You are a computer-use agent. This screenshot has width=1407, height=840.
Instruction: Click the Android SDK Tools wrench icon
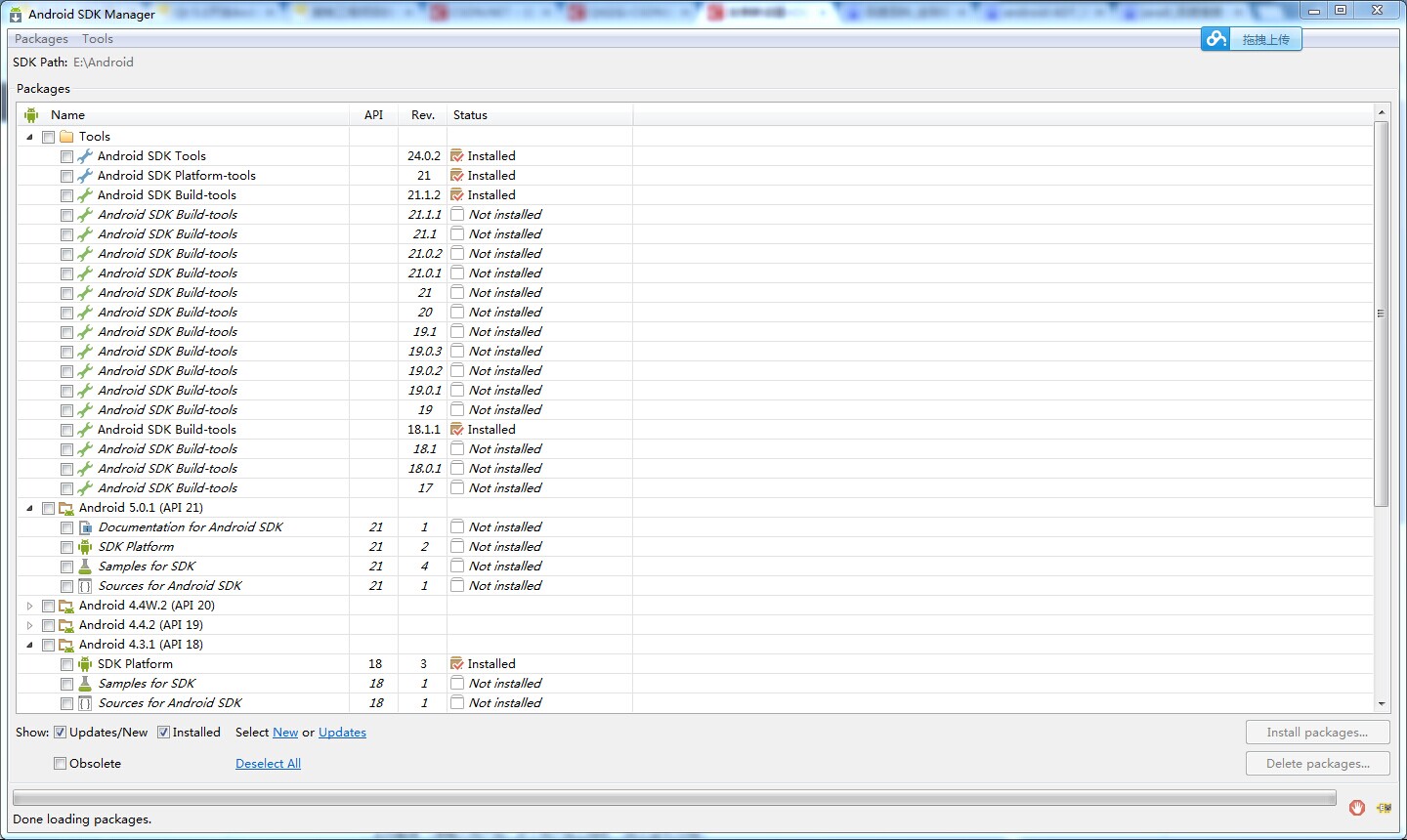click(x=85, y=156)
